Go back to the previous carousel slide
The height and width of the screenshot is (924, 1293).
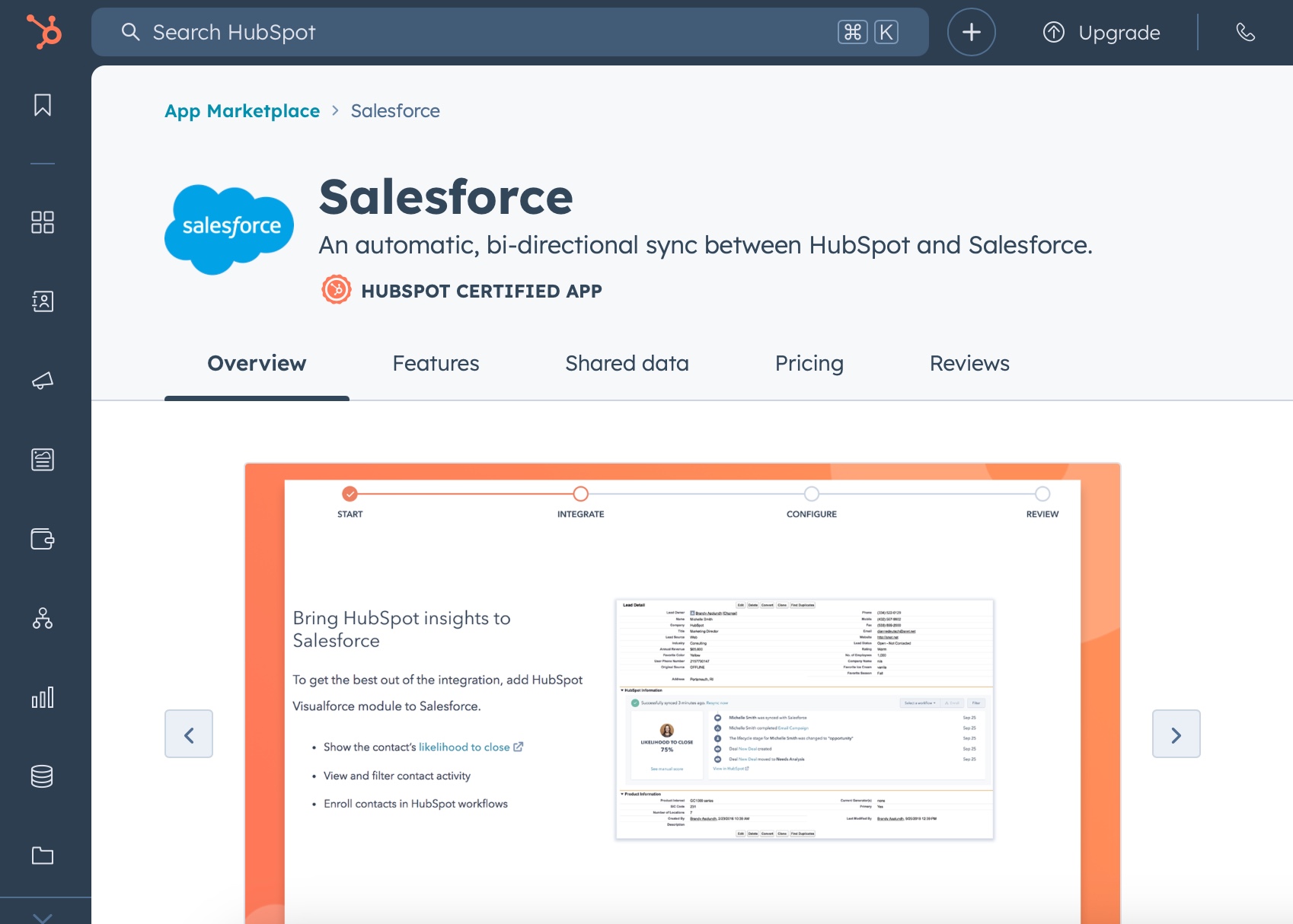point(188,734)
